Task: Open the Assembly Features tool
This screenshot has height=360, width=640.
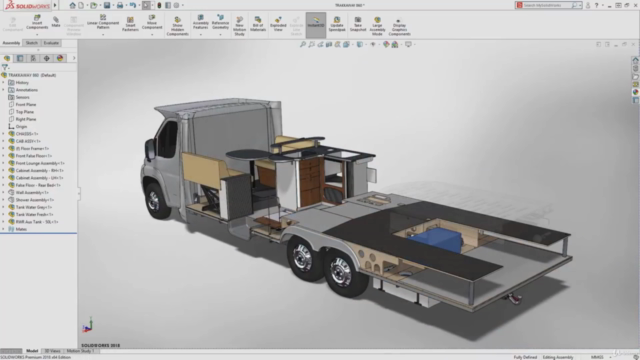Action: 200,22
